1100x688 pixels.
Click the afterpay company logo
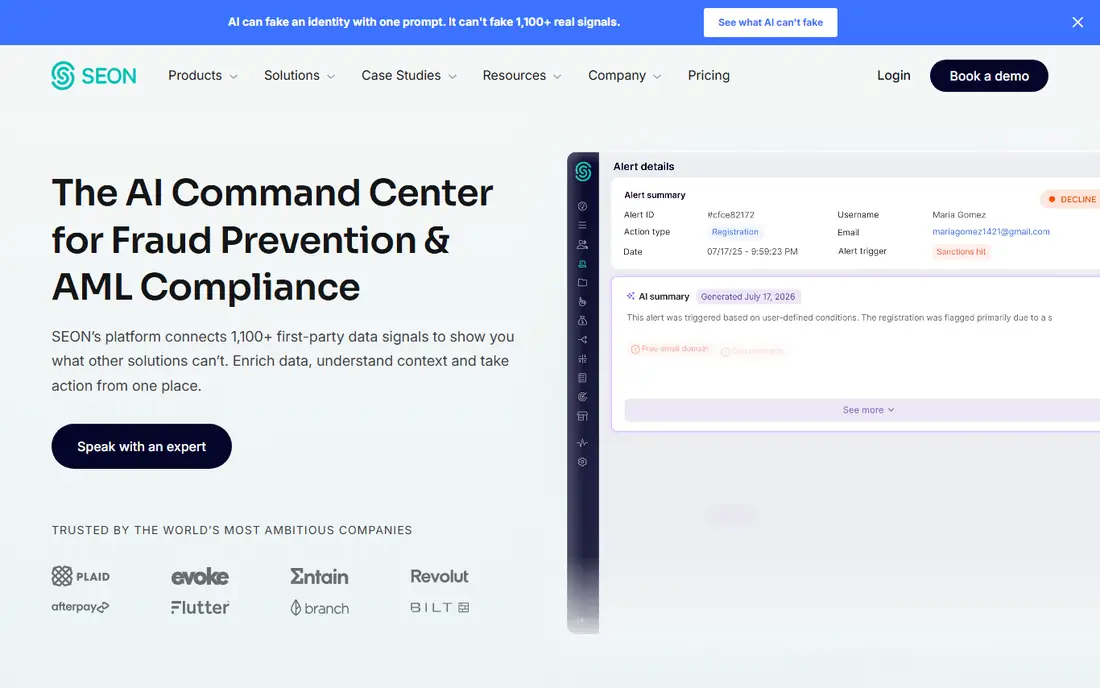point(80,607)
